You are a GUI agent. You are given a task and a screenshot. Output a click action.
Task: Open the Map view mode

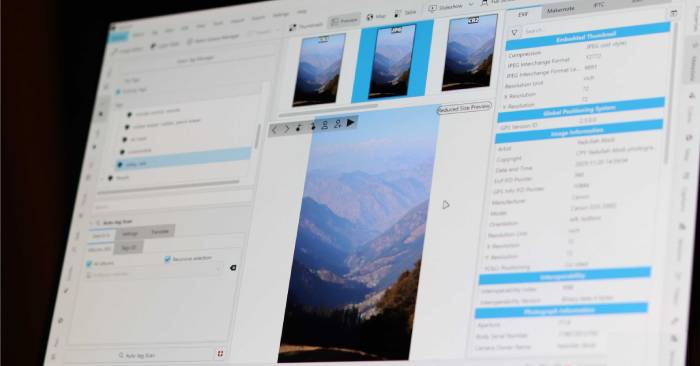(376, 17)
